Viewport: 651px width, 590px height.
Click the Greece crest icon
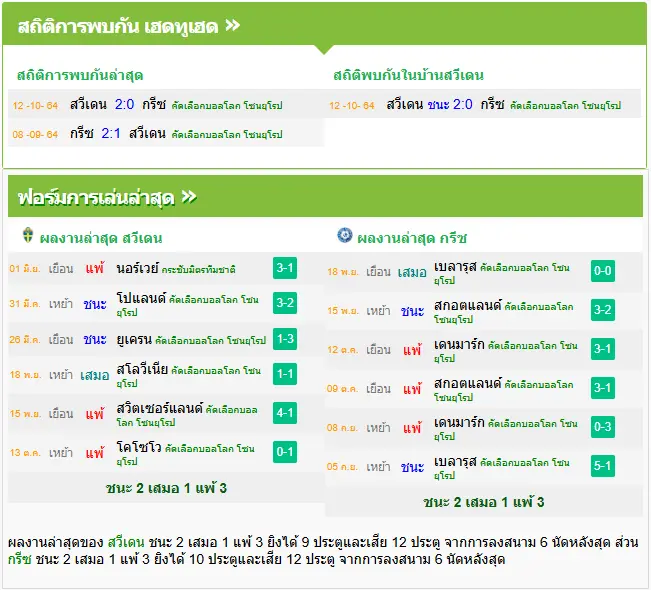pyautogui.click(x=345, y=235)
